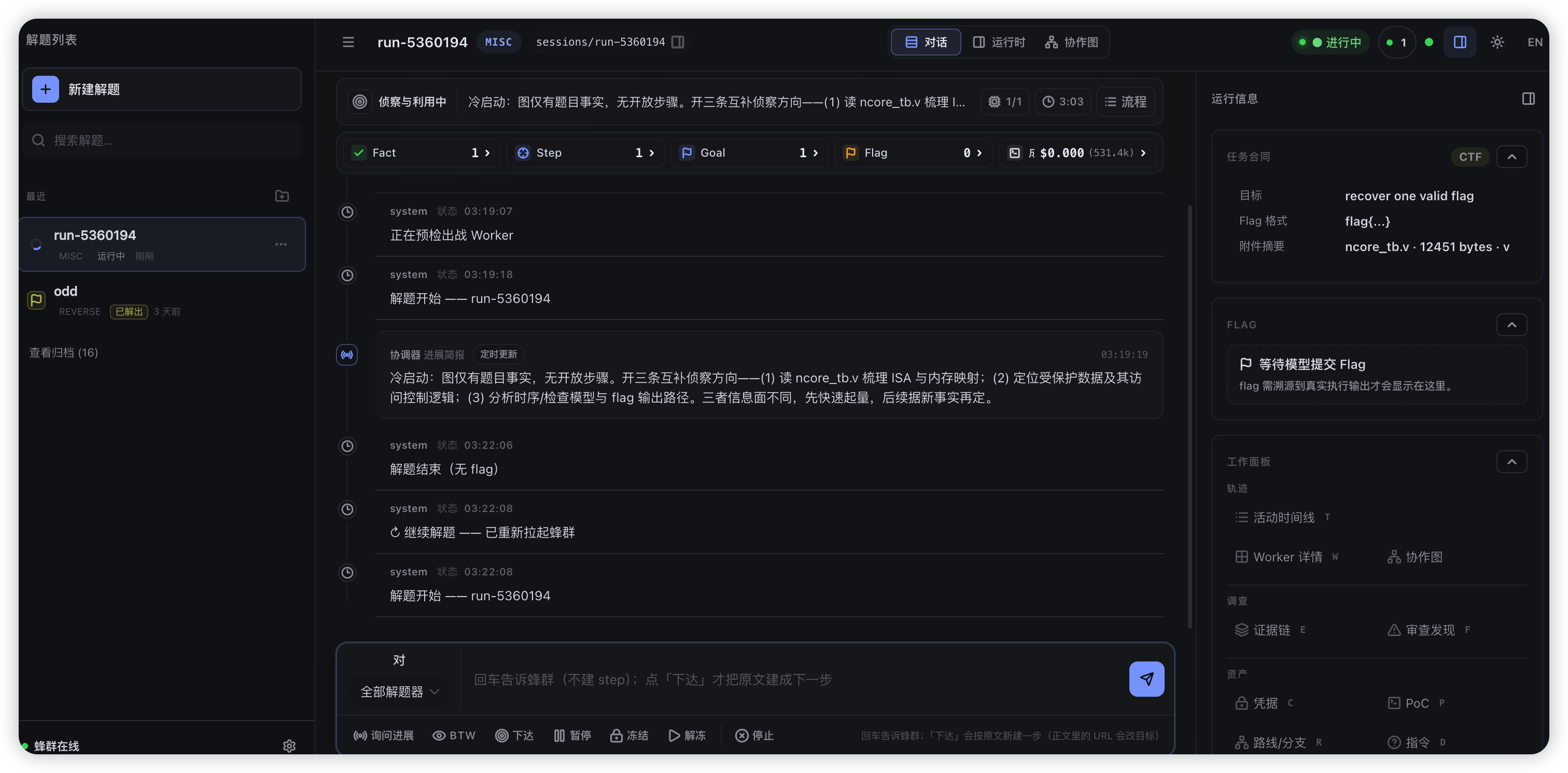This screenshot has height=773, width=1568.
Task: Click the send paper-plane button
Action: [1146, 679]
